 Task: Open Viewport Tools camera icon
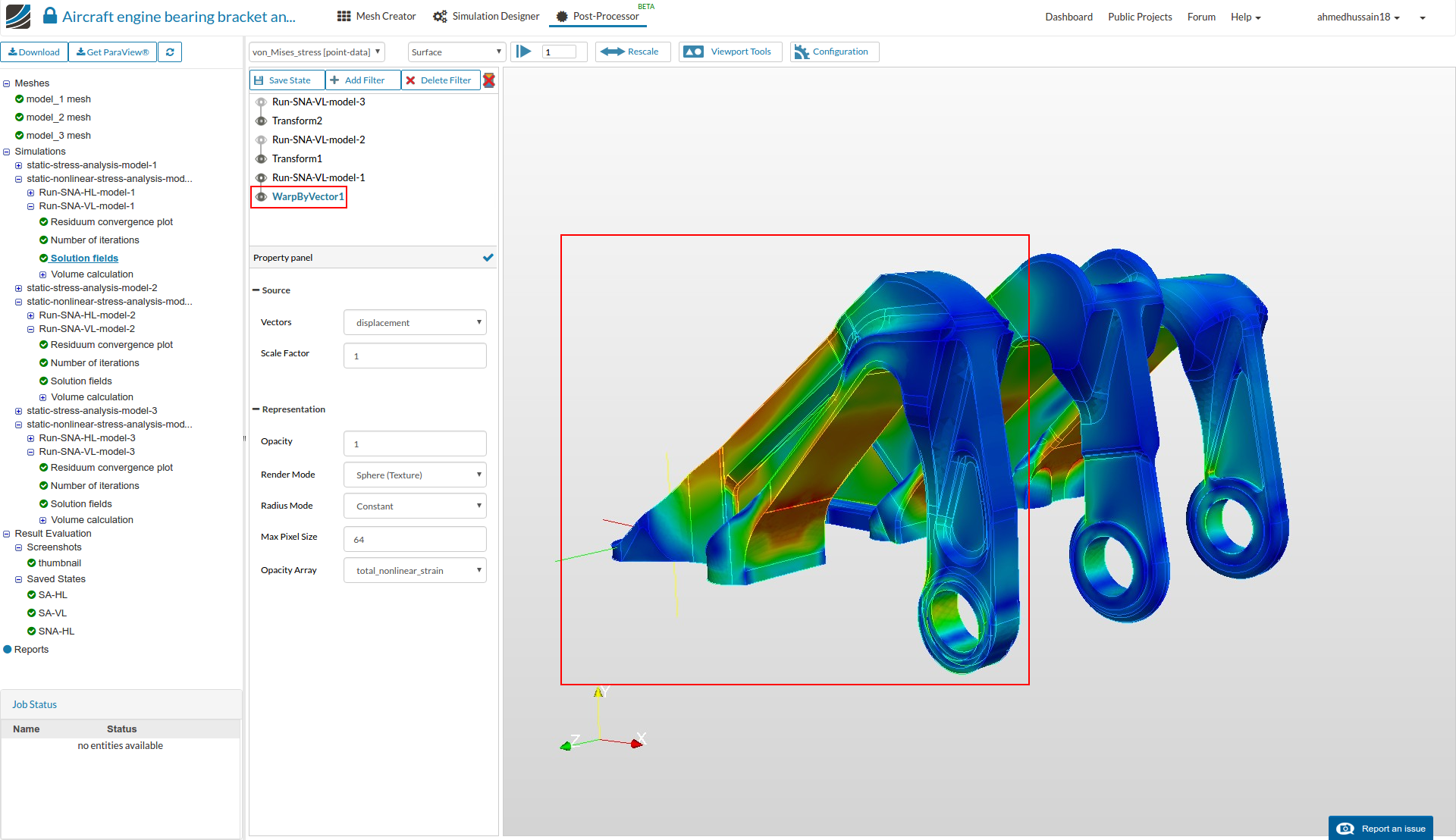[693, 52]
